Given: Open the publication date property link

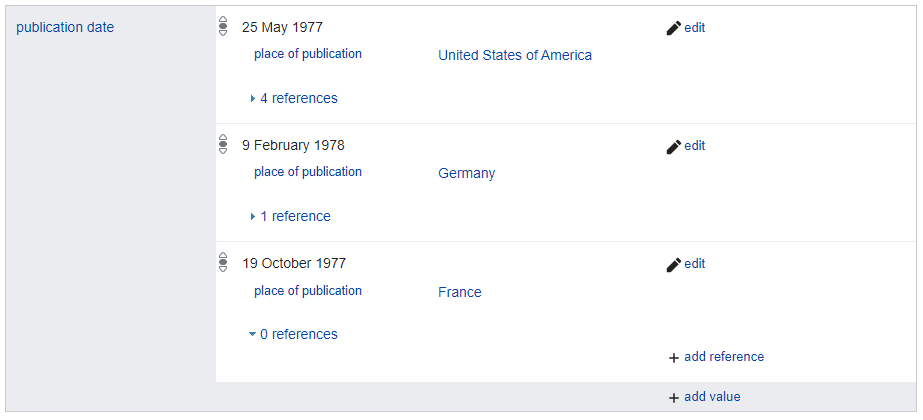Looking at the screenshot, I should tap(65, 27).
